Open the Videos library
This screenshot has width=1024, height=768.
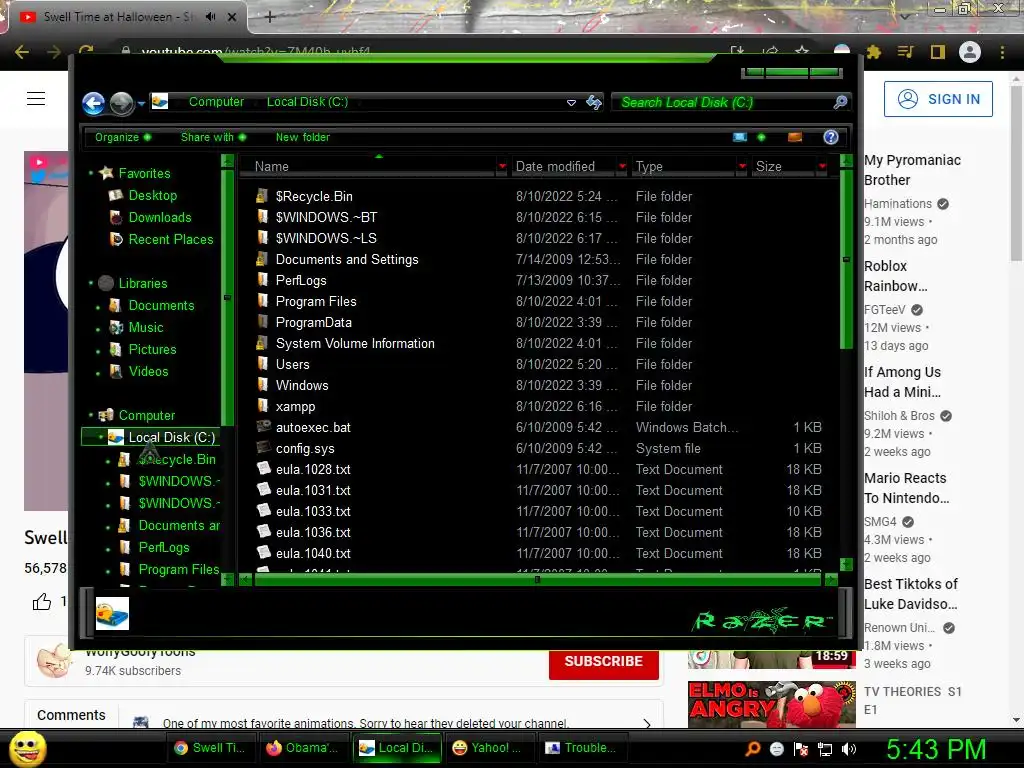pyautogui.click(x=148, y=372)
